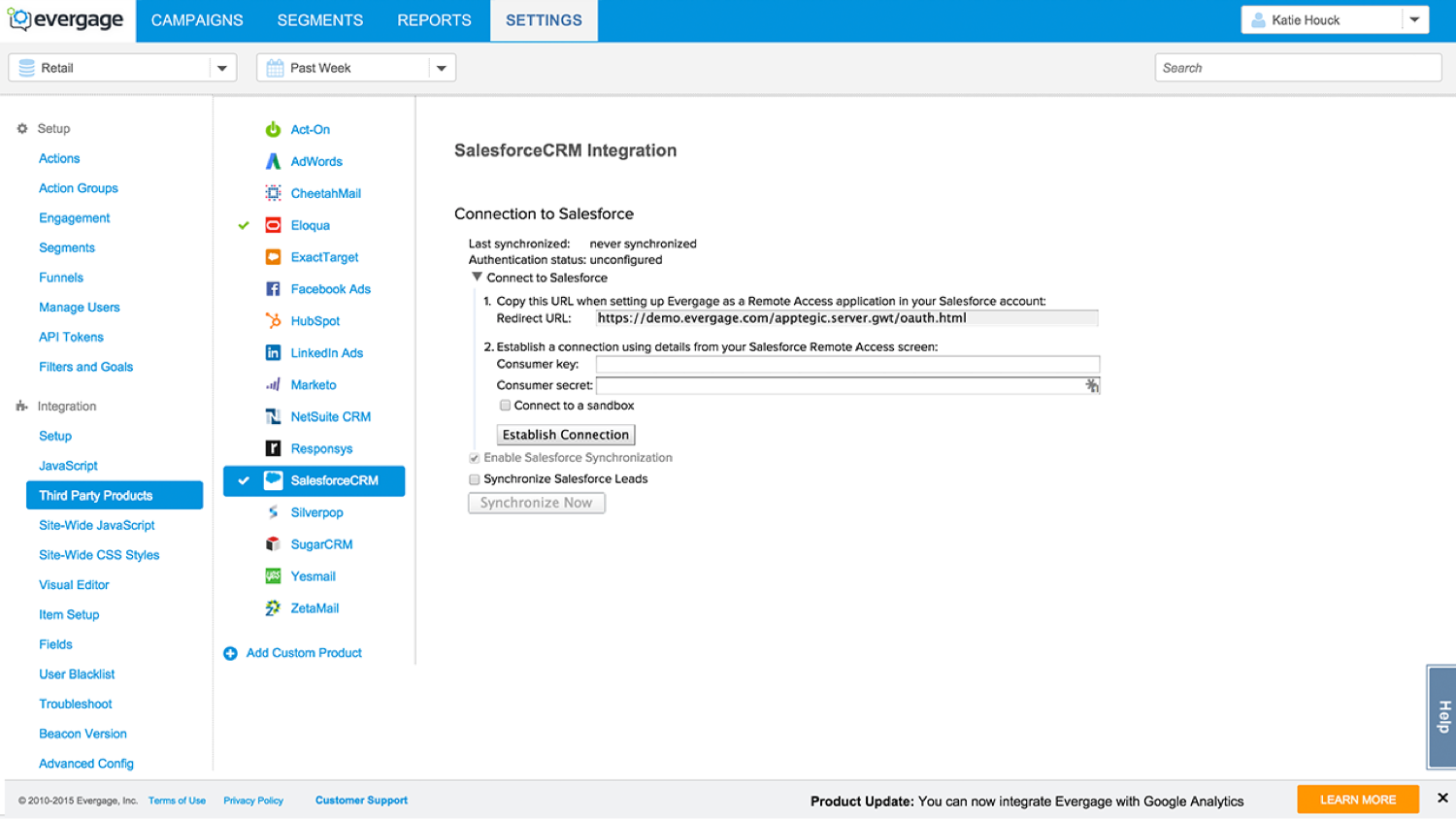The image size is (1456, 819).
Task: Open the REPORTS section
Action: click(x=433, y=19)
